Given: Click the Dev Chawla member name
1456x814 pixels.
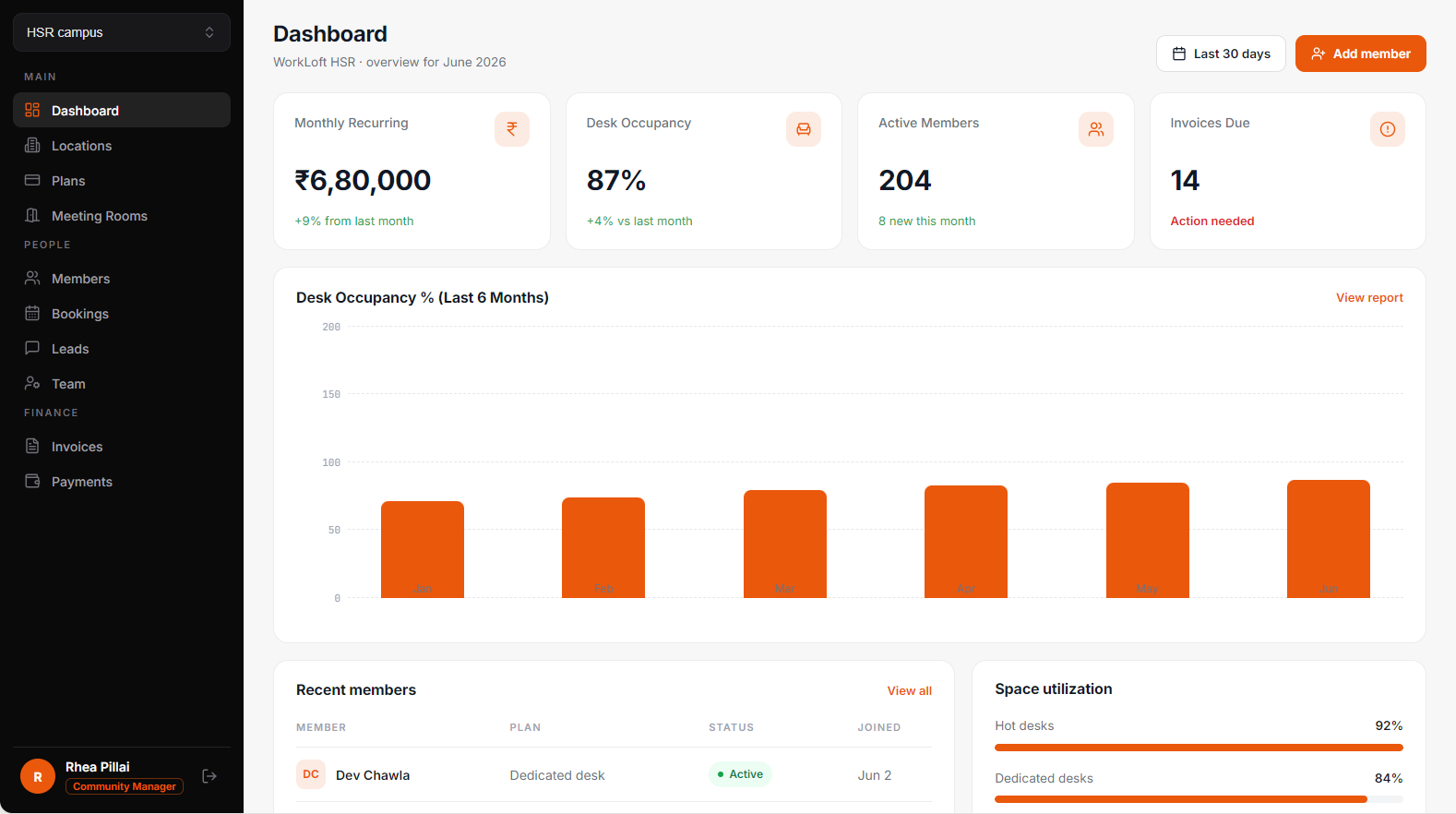Looking at the screenshot, I should (x=373, y=775).
